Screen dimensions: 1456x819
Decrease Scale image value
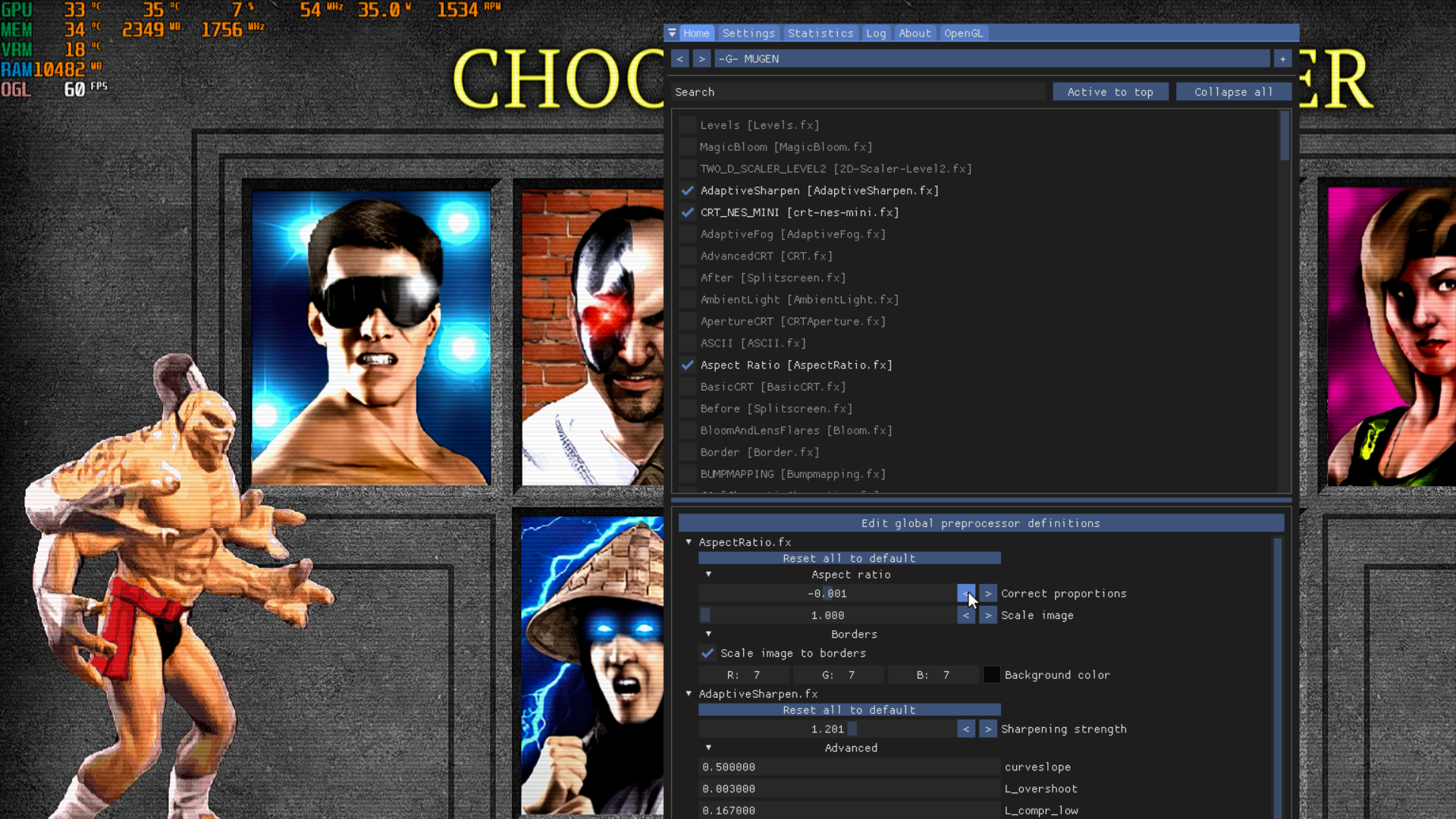point(965,615)
